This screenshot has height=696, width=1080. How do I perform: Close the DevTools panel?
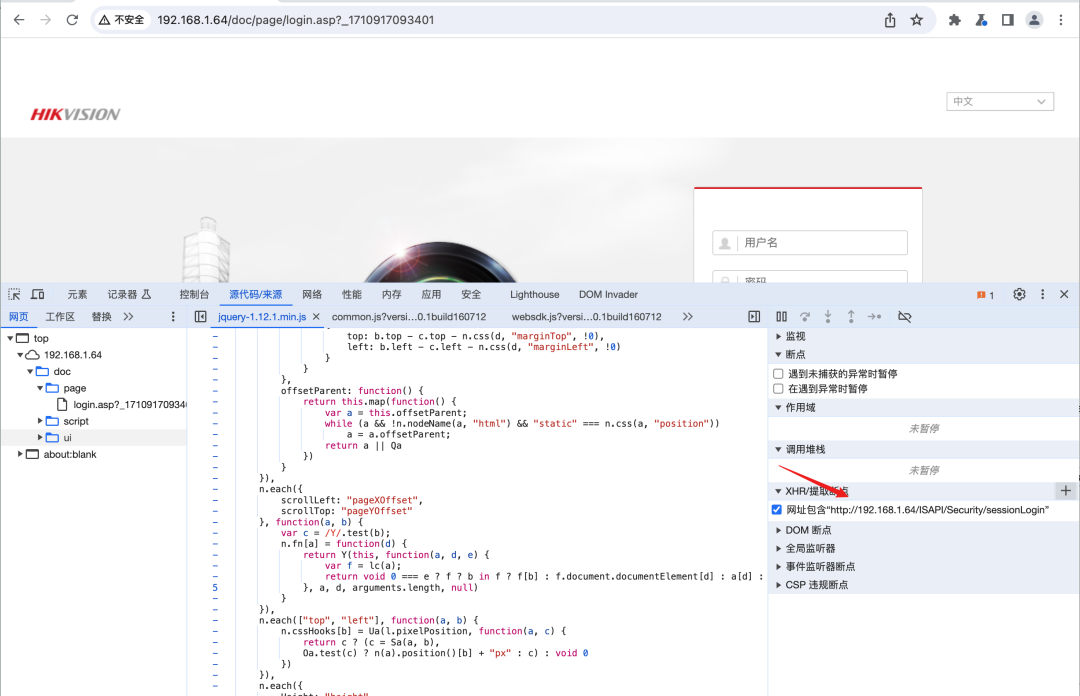pyautogui.click(x=1064, y=294)
